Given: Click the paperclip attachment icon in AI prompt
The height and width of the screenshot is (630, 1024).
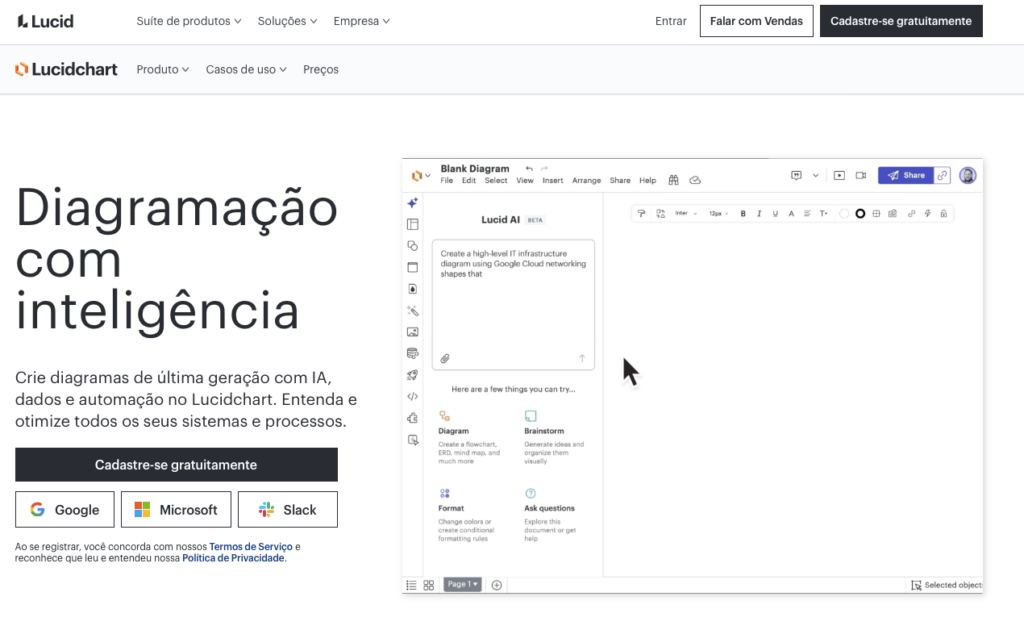Looking at the screenshot, I should [445, 358].
